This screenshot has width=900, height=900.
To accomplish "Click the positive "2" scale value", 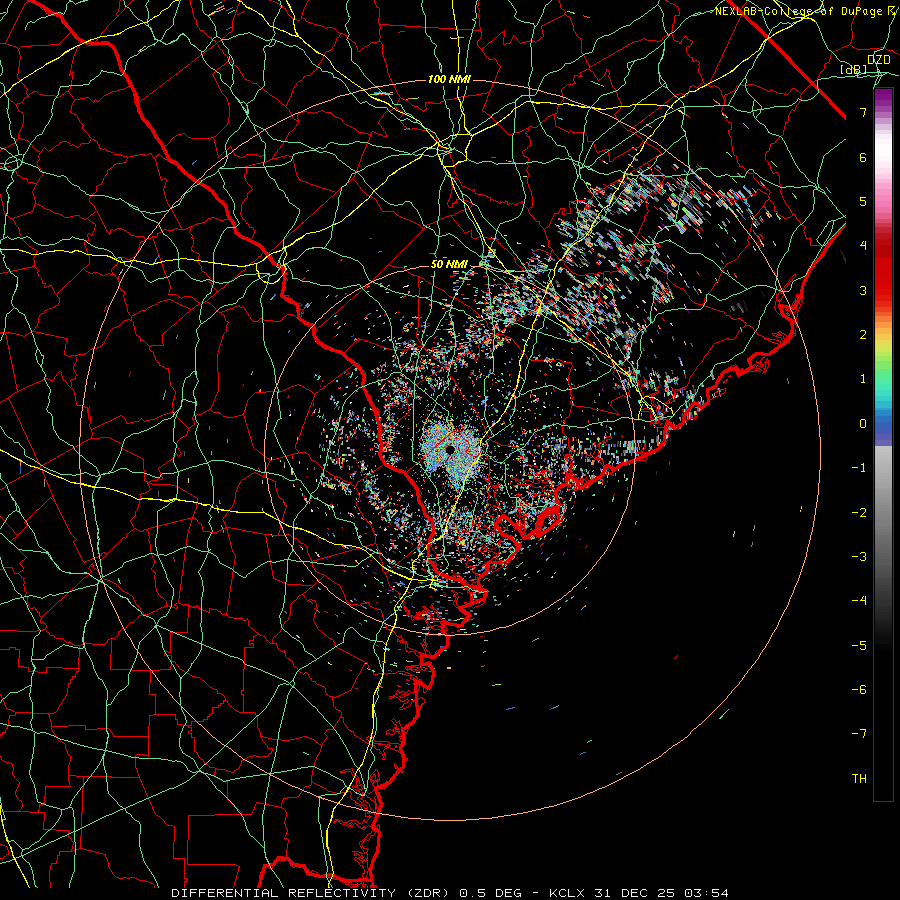I will (863, 335).
